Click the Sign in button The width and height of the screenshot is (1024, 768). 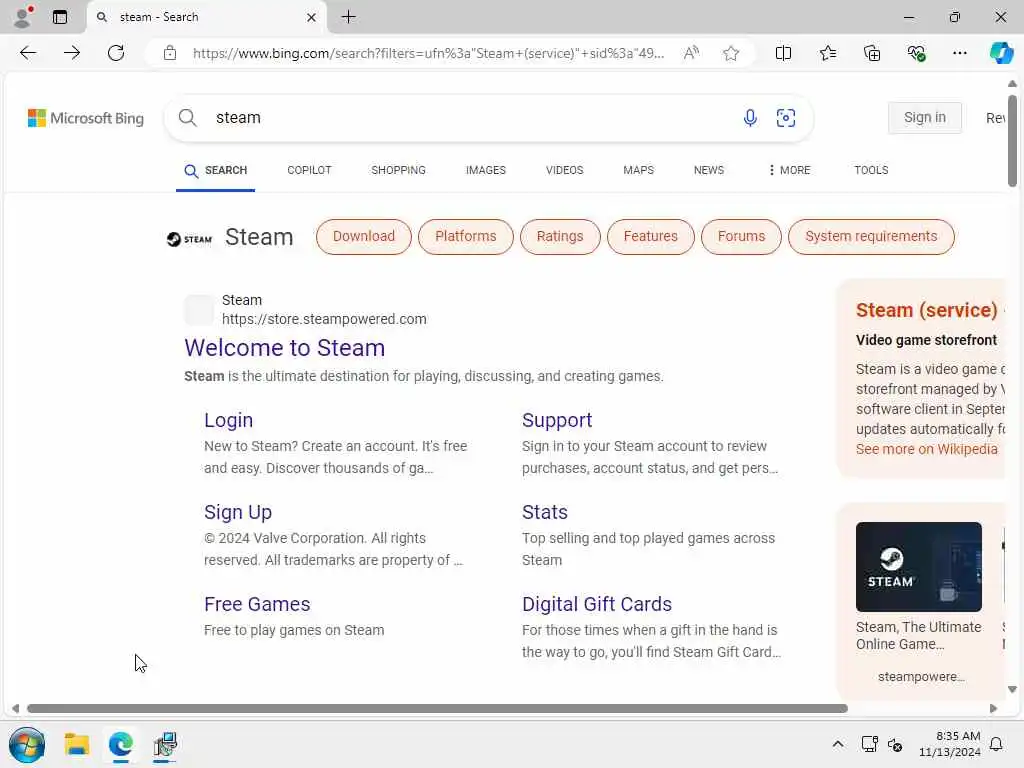point(925,118)
